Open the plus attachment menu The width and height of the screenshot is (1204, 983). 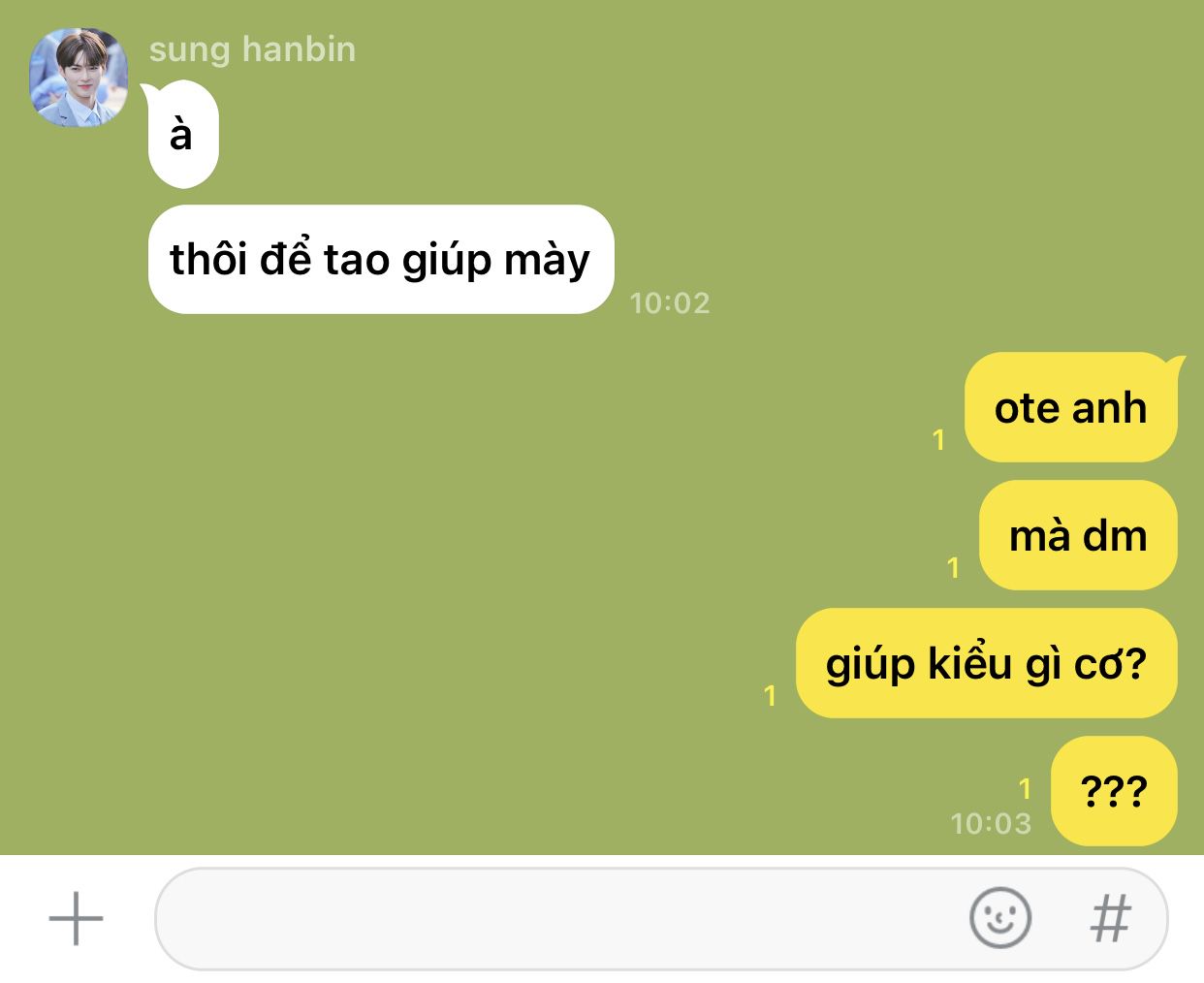[x=76, y=918]
